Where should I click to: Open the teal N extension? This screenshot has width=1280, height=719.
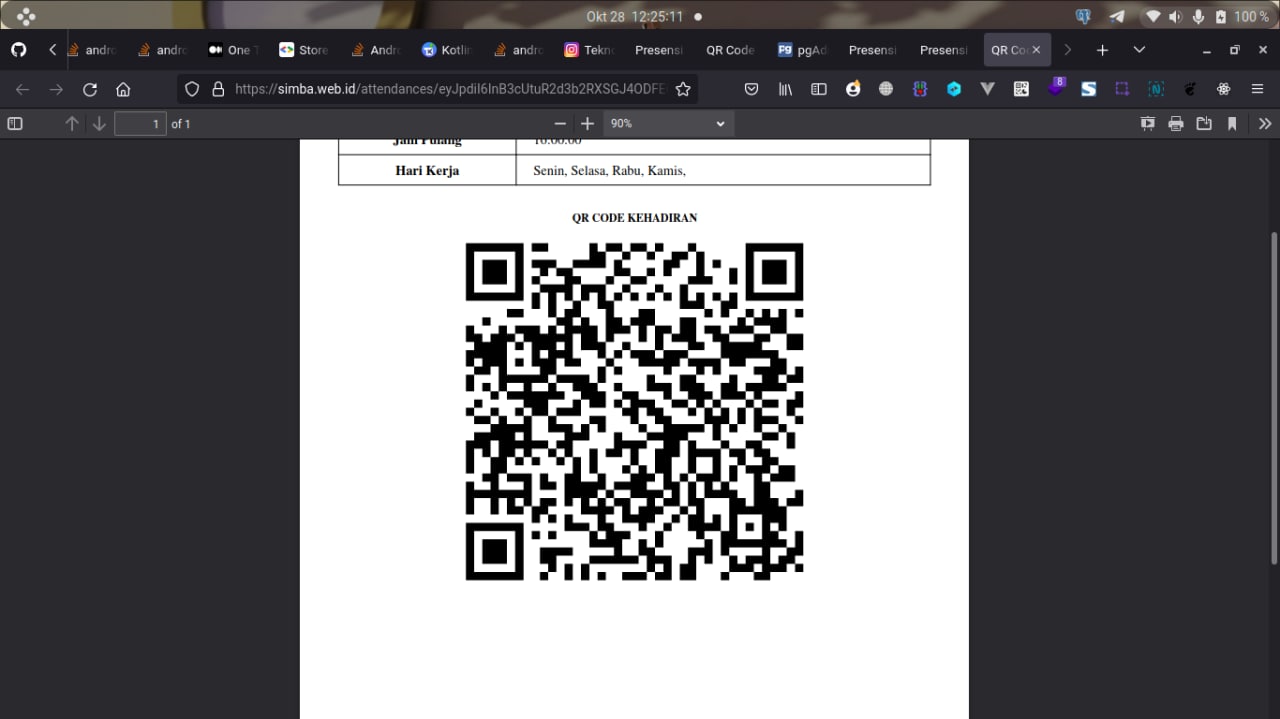tap(1156, 89)
